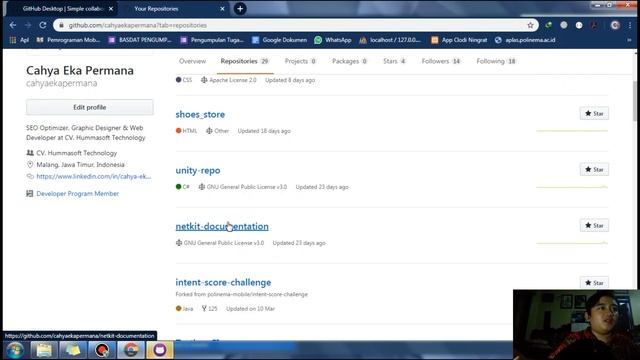Switch to the GitHub Desktop browser tab

(x=61, y=9)
